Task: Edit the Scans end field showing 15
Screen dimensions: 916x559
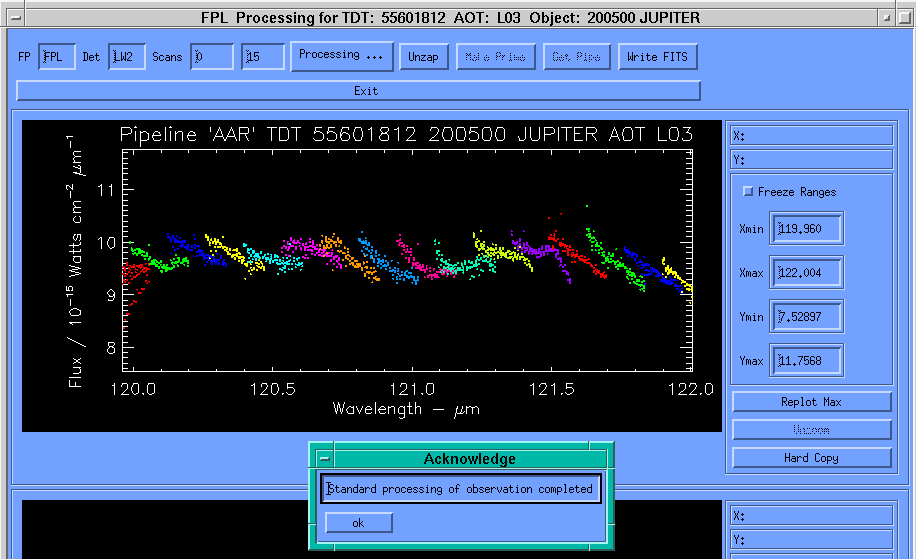Action: tap(263, 57)
